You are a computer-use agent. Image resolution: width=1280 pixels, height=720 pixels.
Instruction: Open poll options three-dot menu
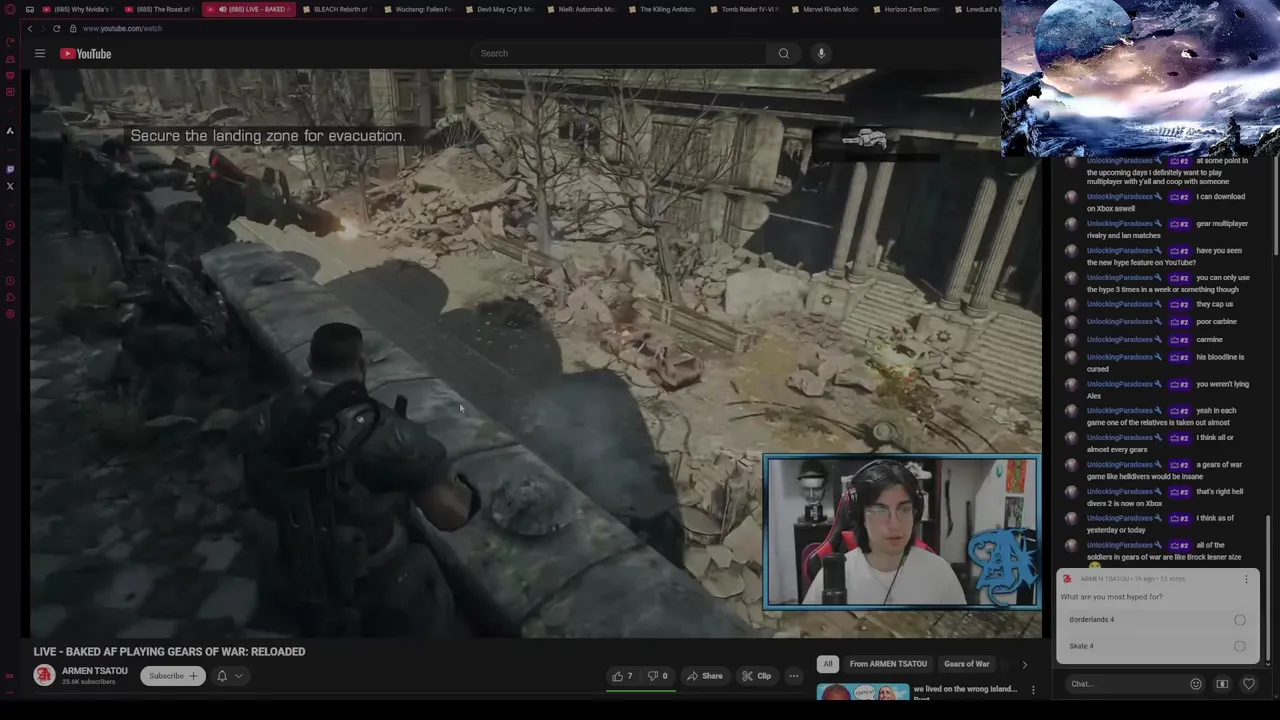(1246, 579)
